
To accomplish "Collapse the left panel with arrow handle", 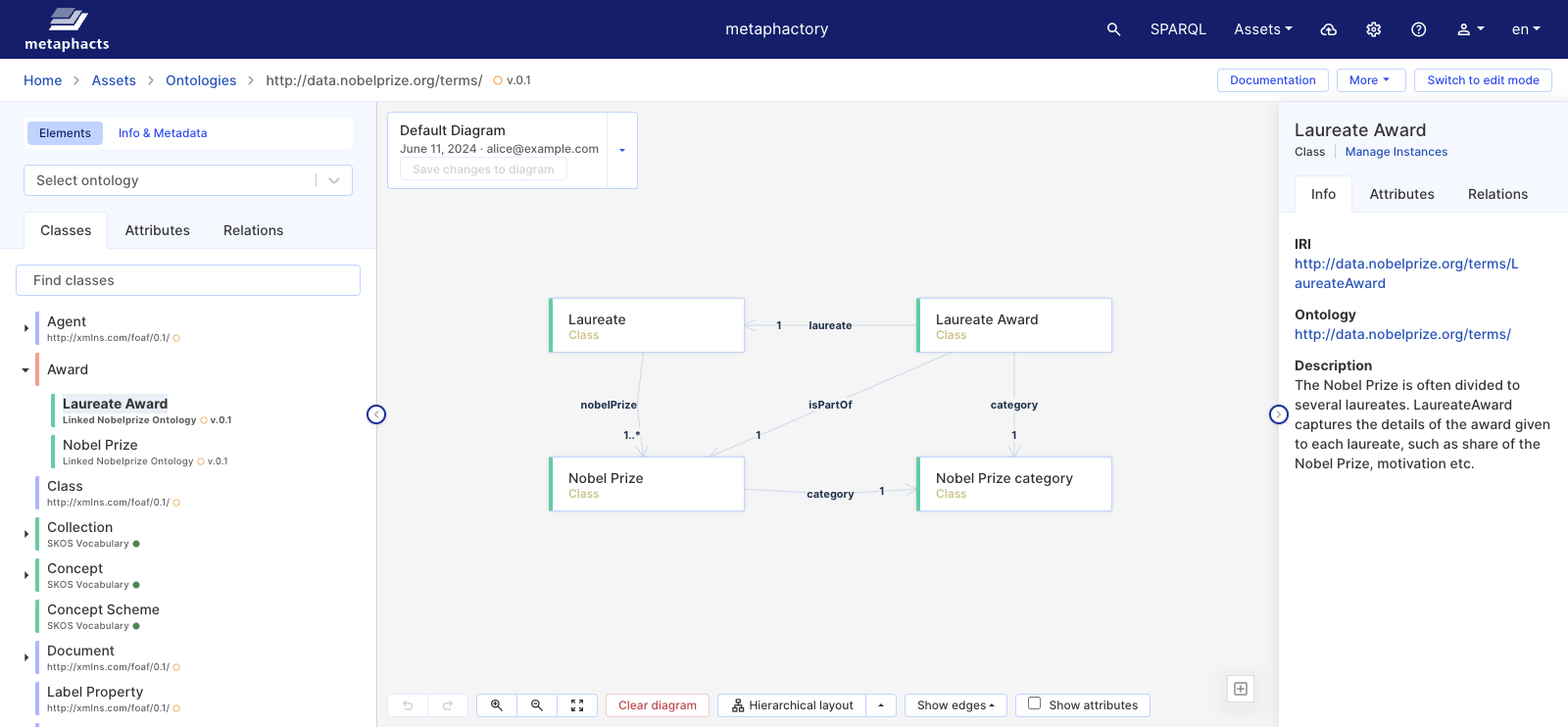I will 376,414.
